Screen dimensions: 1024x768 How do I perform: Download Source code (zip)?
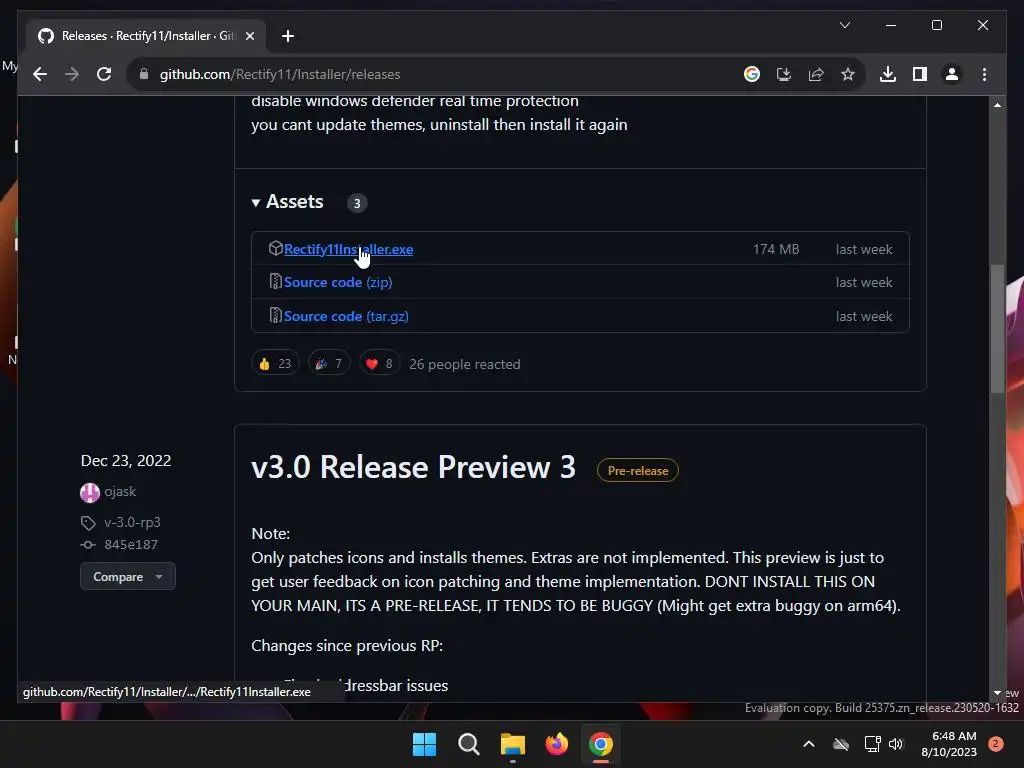(x=338, y=282)
